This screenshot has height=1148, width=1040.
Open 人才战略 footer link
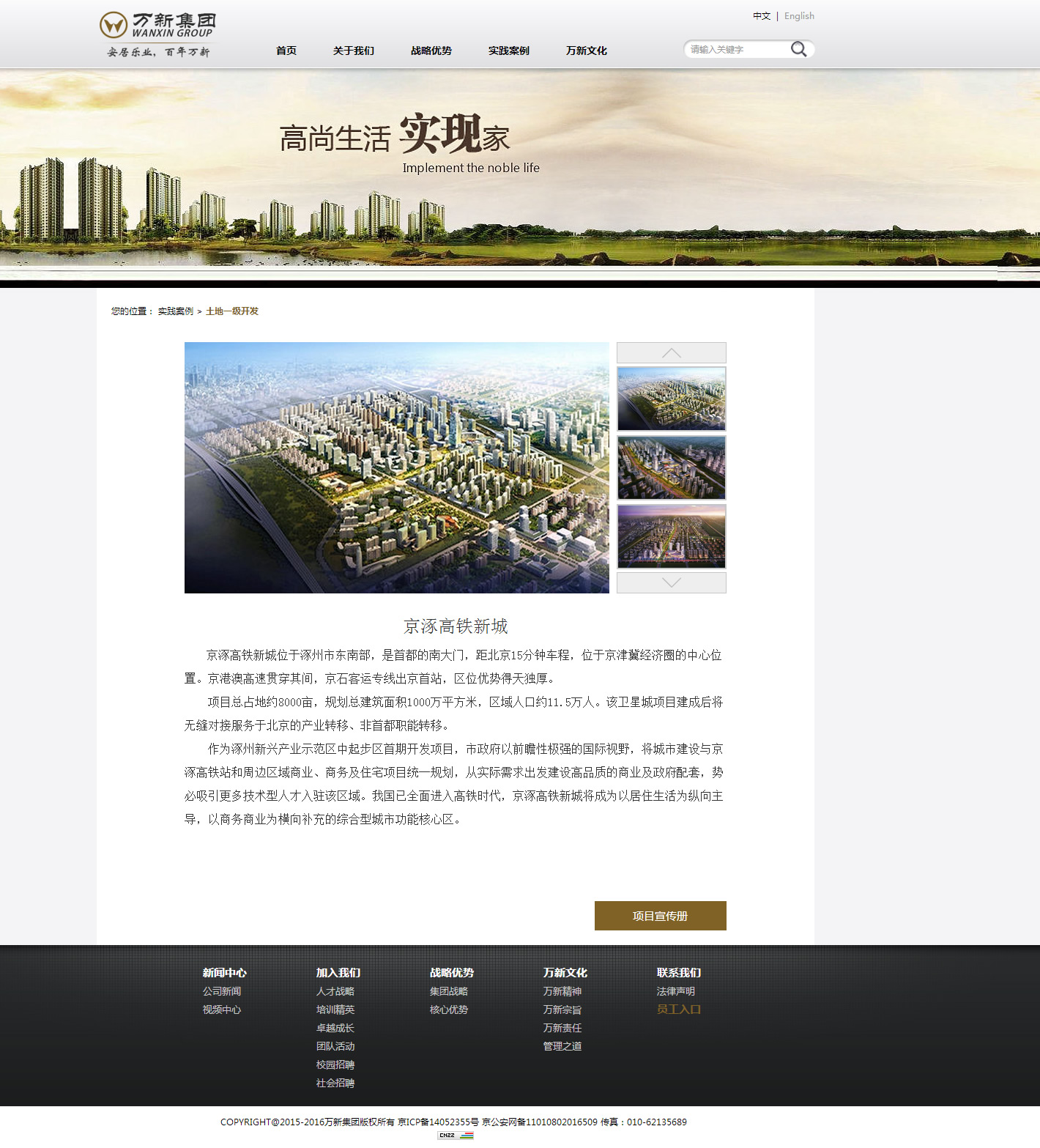coord(335,991)
